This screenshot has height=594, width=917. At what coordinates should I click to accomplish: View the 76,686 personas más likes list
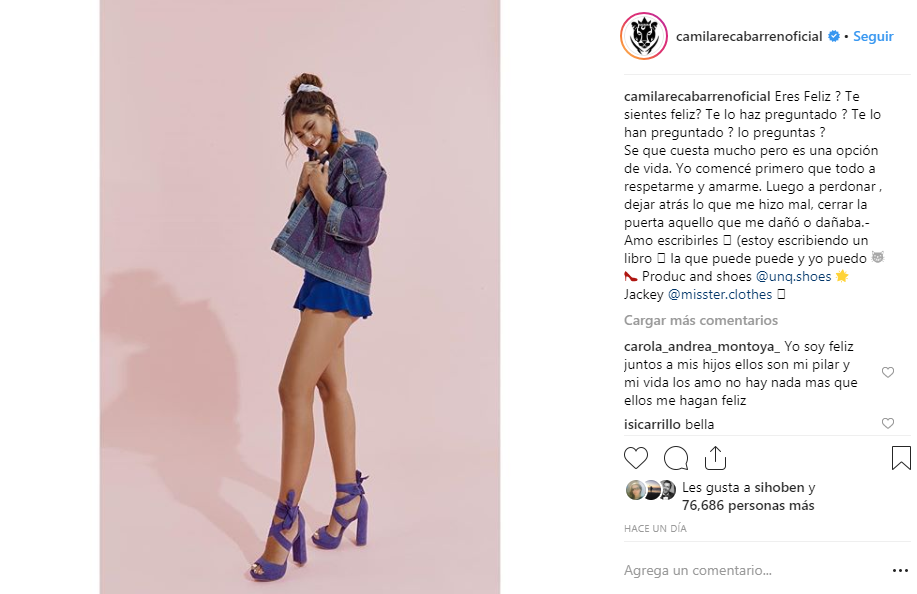(748, 506)
